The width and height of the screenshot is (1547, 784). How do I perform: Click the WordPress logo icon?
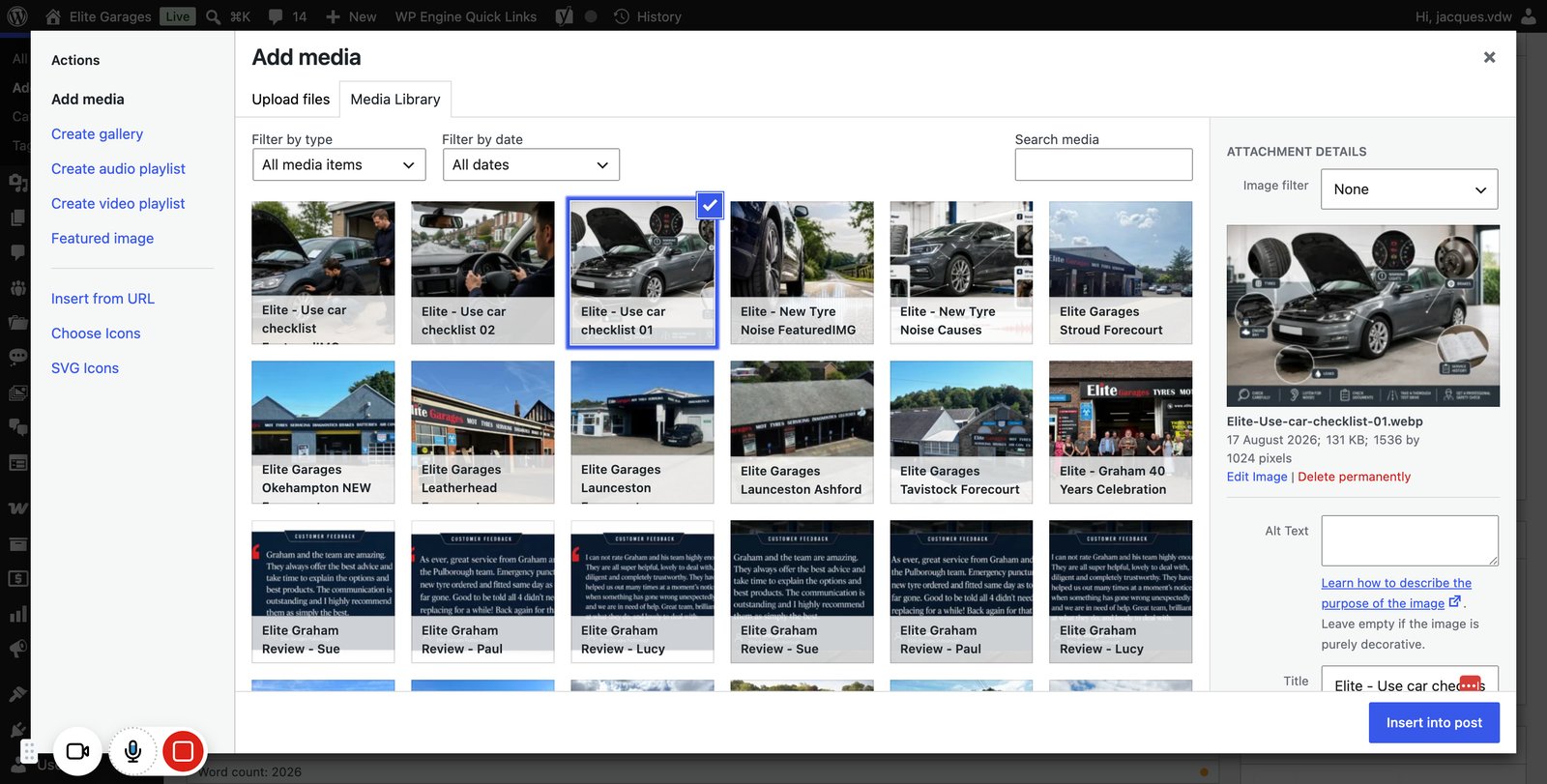(17, 16)
